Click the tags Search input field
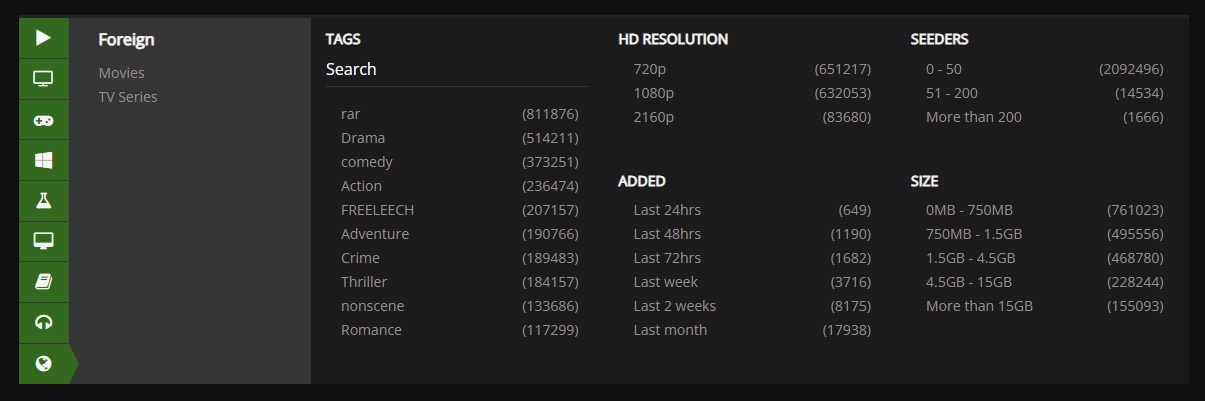 pos(456,70)
